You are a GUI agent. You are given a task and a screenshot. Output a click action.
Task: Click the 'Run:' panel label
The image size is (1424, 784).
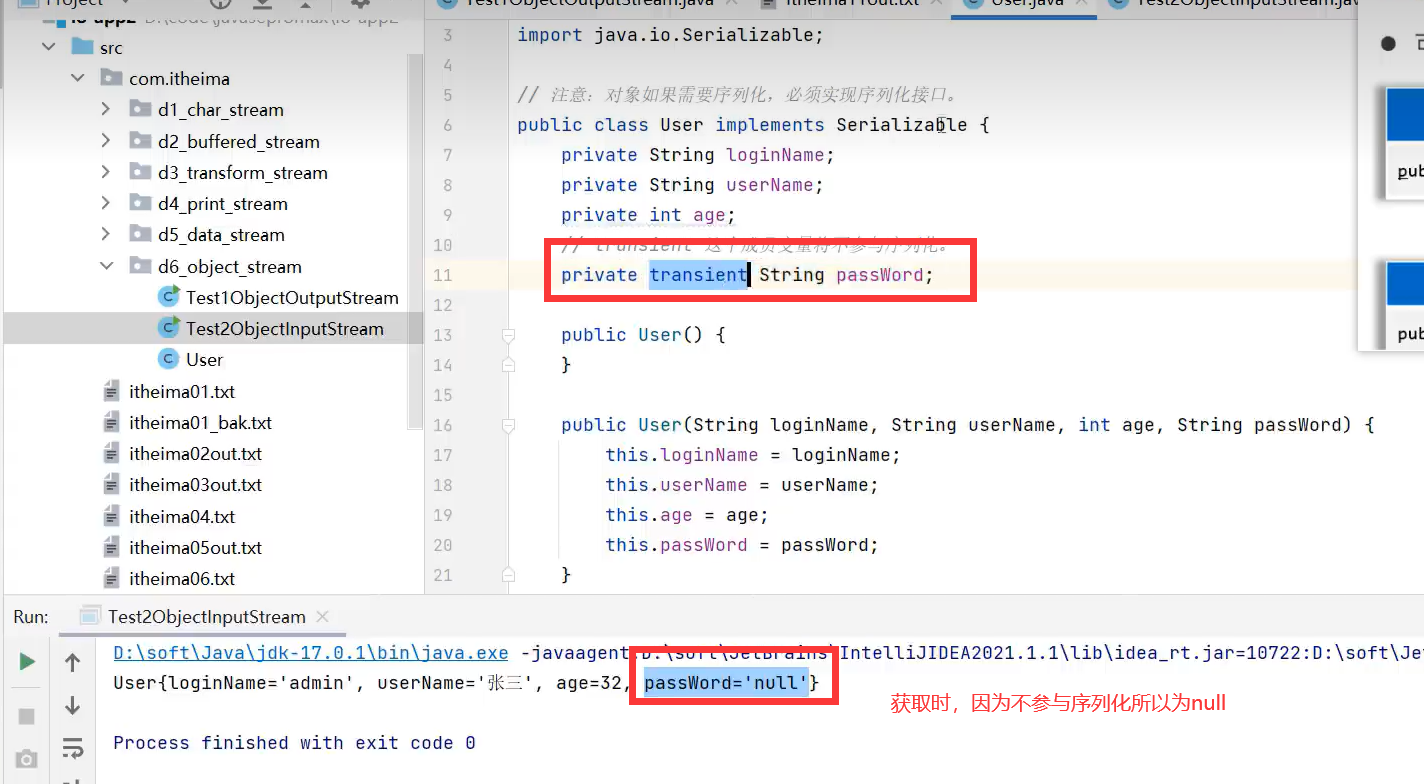tap(31, 617)
